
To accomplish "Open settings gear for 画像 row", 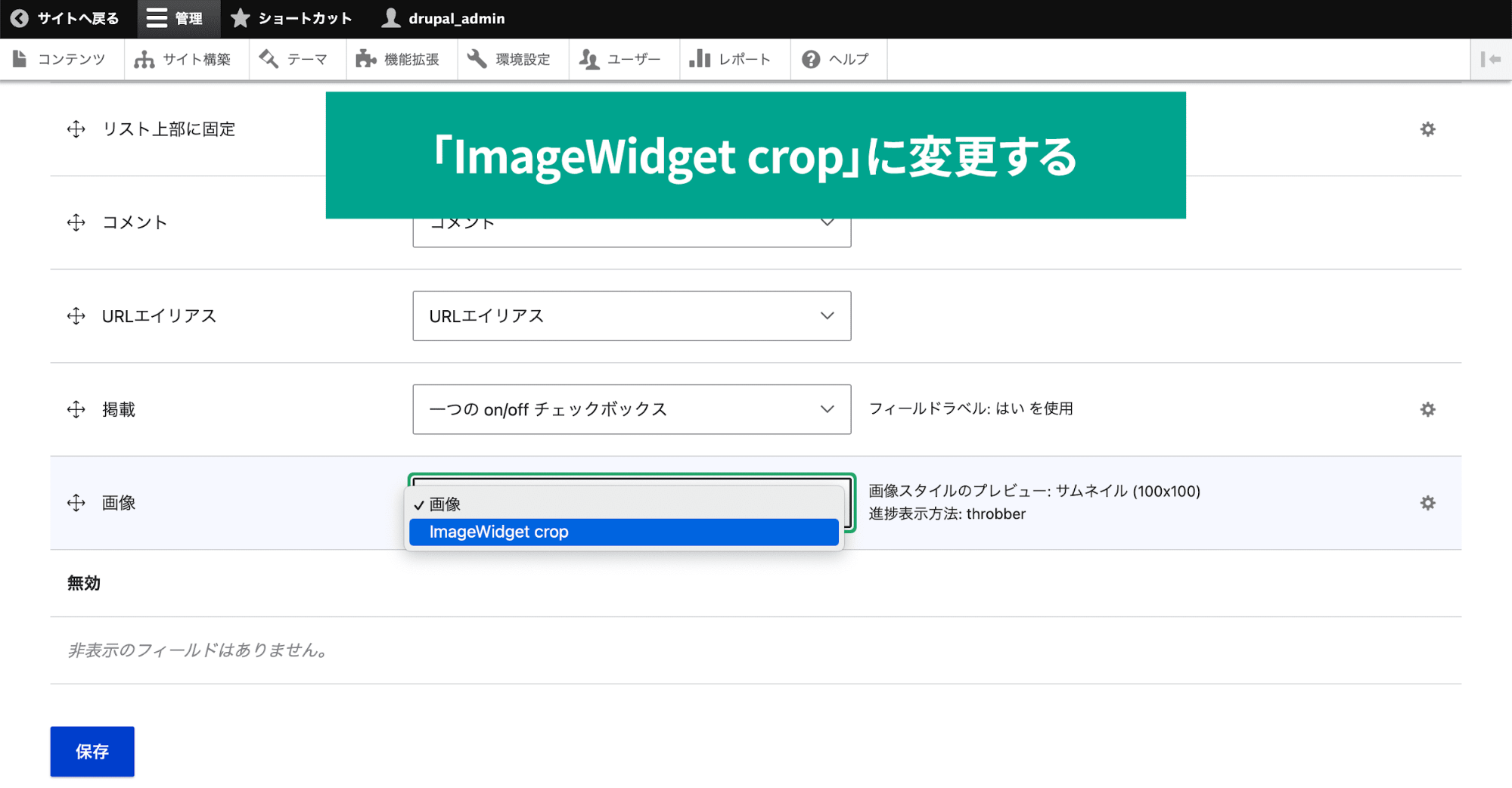I will click(1427, 503).
